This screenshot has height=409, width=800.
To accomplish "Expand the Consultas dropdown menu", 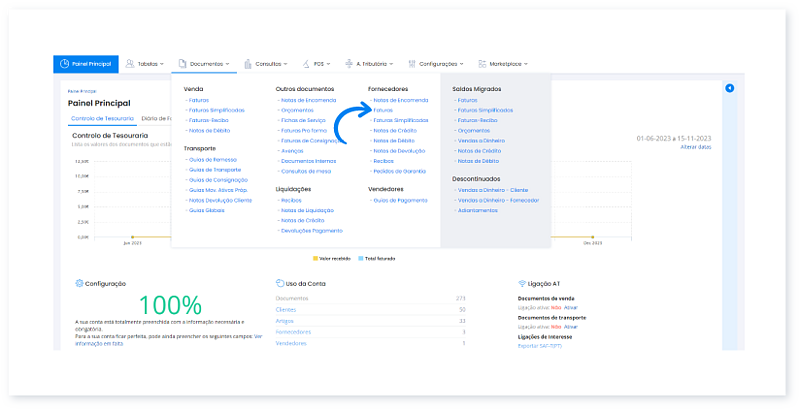I will coord(270,64).
